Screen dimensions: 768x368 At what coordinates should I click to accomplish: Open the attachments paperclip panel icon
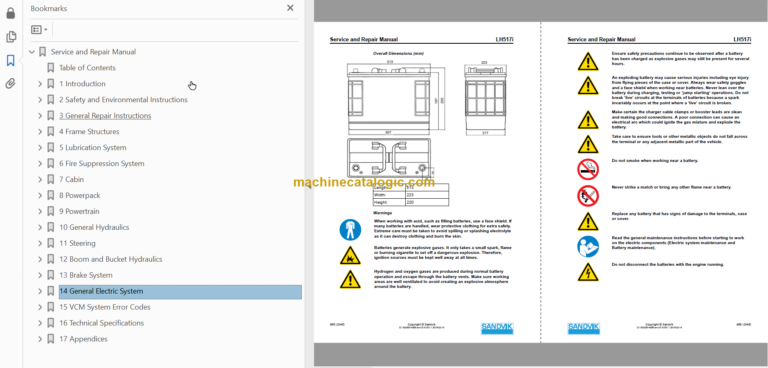click(x=10, y=84)
